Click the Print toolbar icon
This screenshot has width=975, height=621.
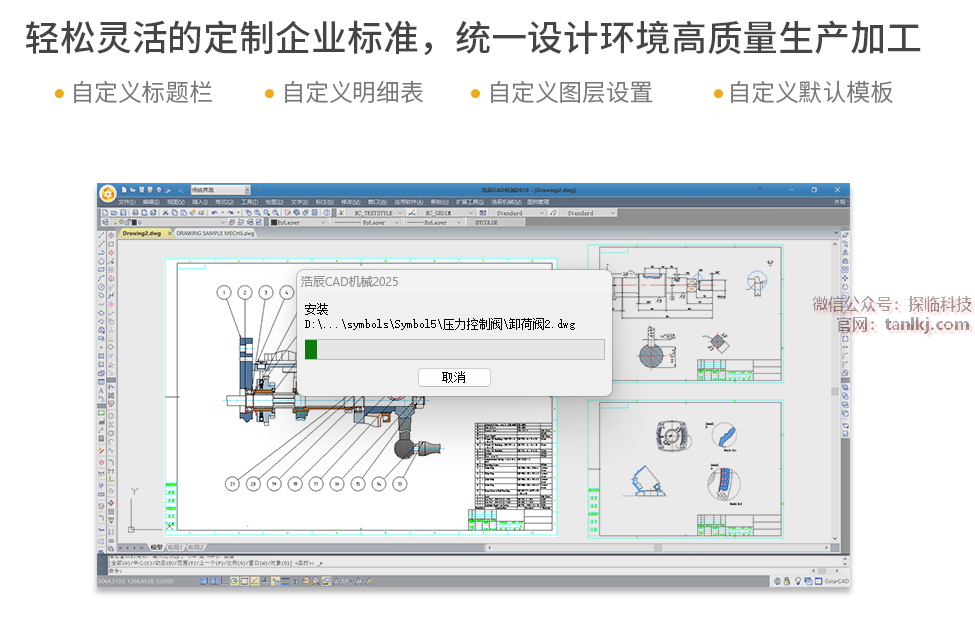tap(135, 213)
